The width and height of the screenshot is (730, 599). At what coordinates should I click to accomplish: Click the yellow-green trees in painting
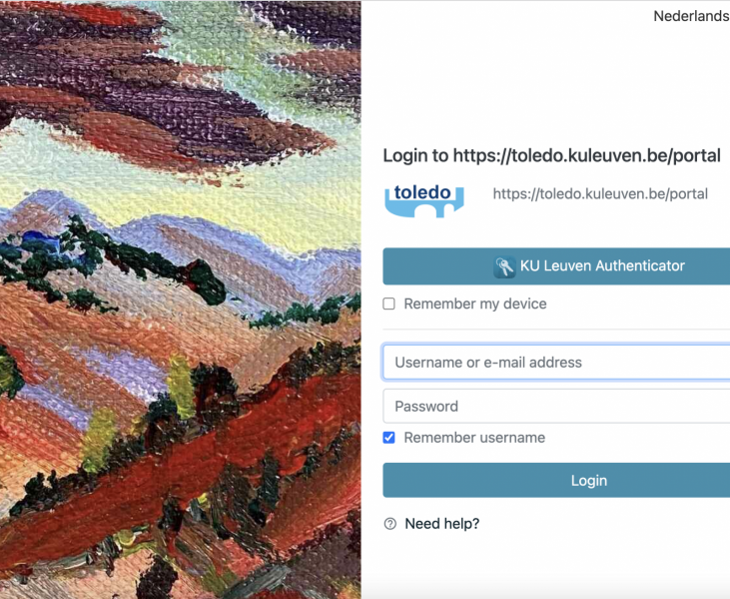181,388
